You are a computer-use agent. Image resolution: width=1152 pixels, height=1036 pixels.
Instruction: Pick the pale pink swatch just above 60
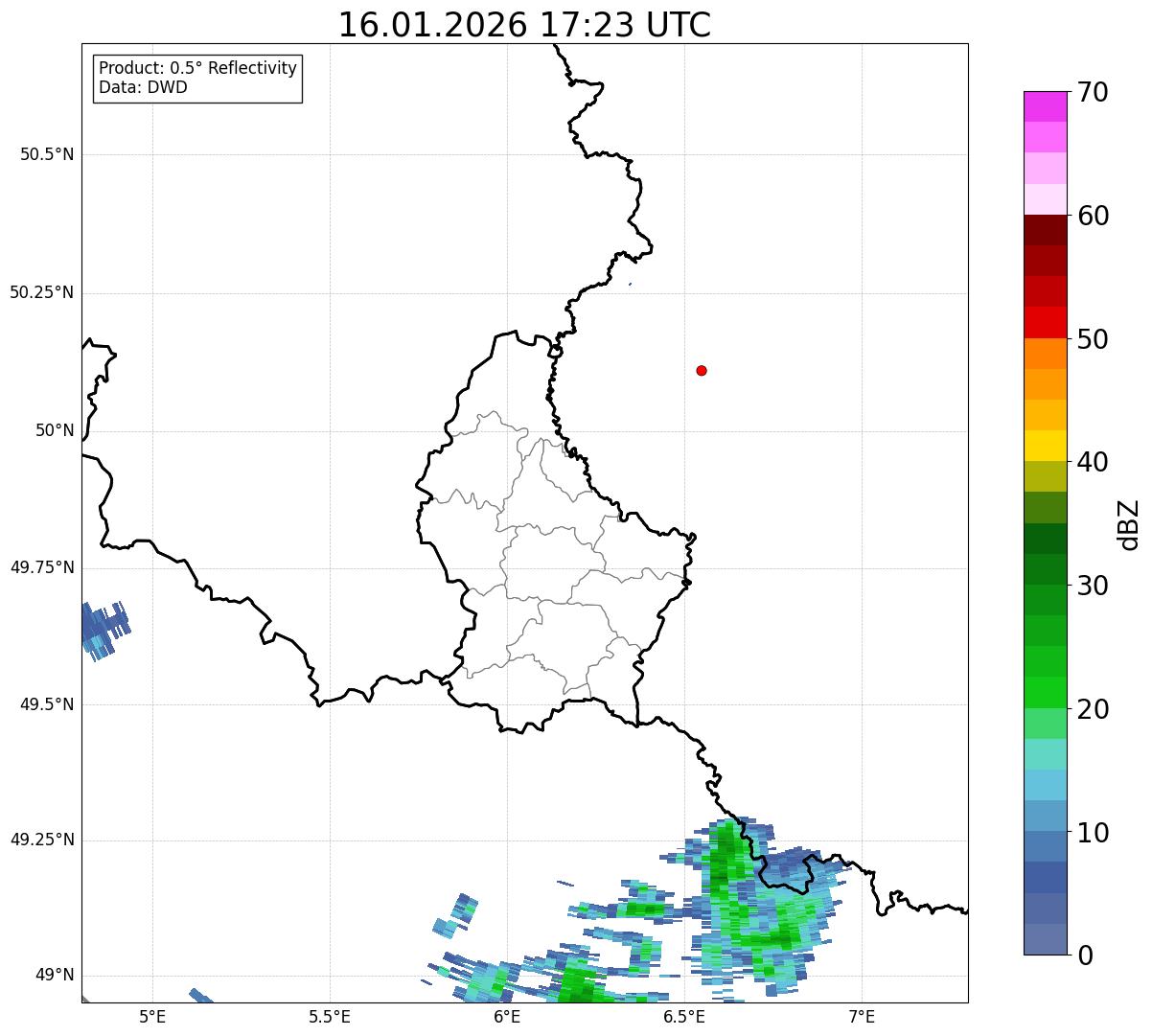click(x=1045, y=199)
